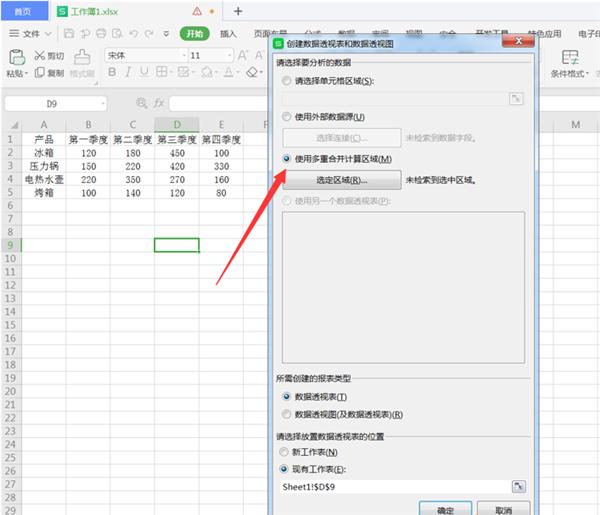Open the 插入 ribbon tab
This screenshot has width=600, height=515.
click(x=228, y=34)
